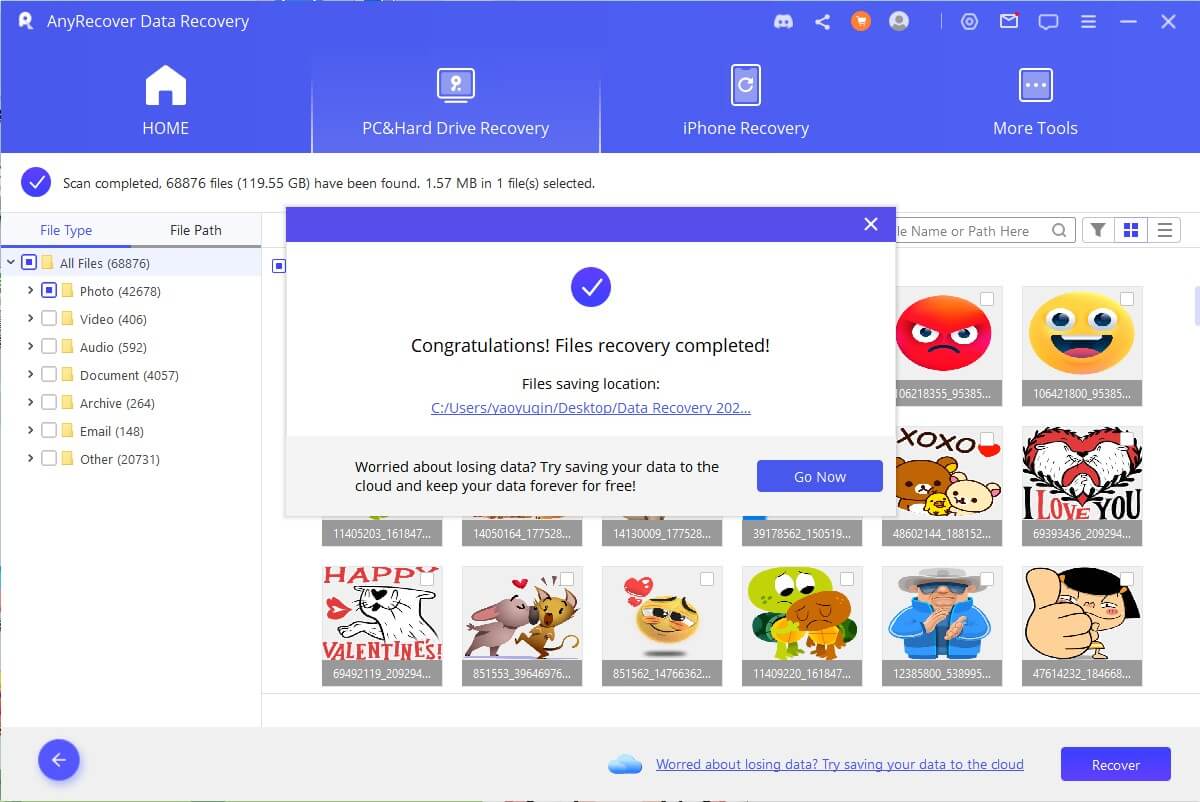Open the Discord community icon

click(x=782, y=21)
